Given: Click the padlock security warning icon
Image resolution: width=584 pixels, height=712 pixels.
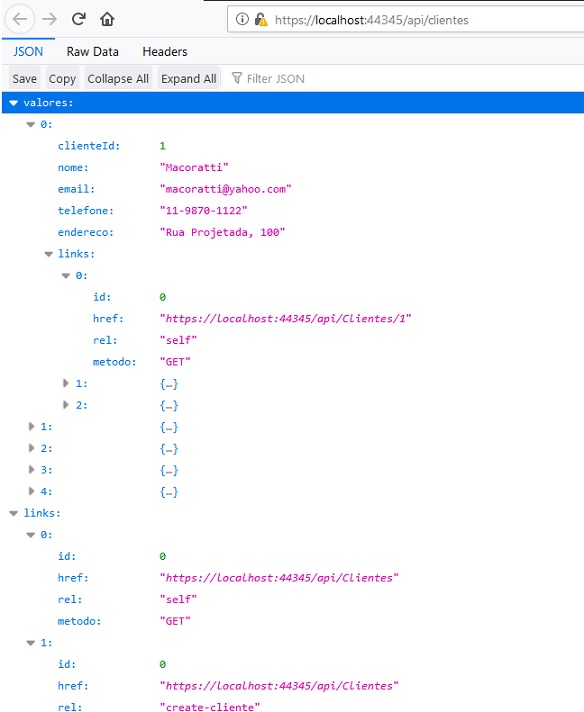Looking at the screenshot, I should (x=261, y=20).
